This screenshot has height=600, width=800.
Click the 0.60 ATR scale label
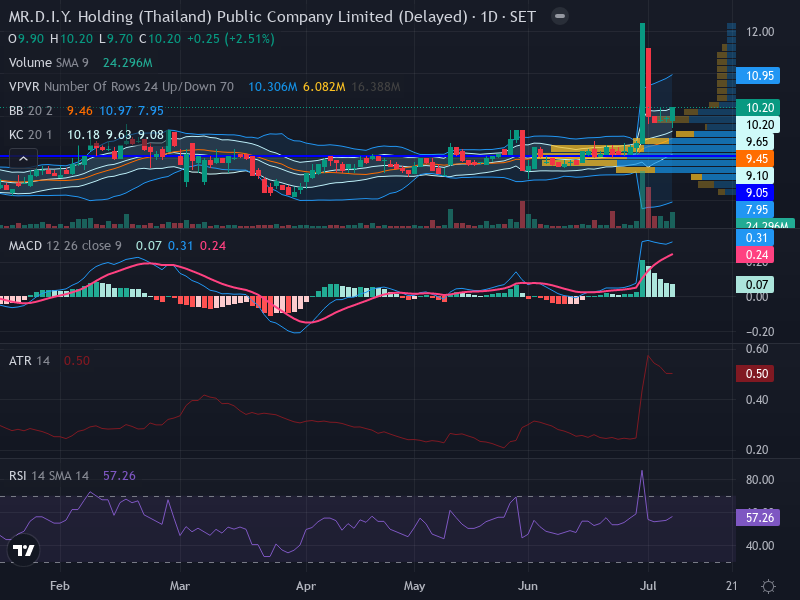pyautogui.click(x=757, y=349)
